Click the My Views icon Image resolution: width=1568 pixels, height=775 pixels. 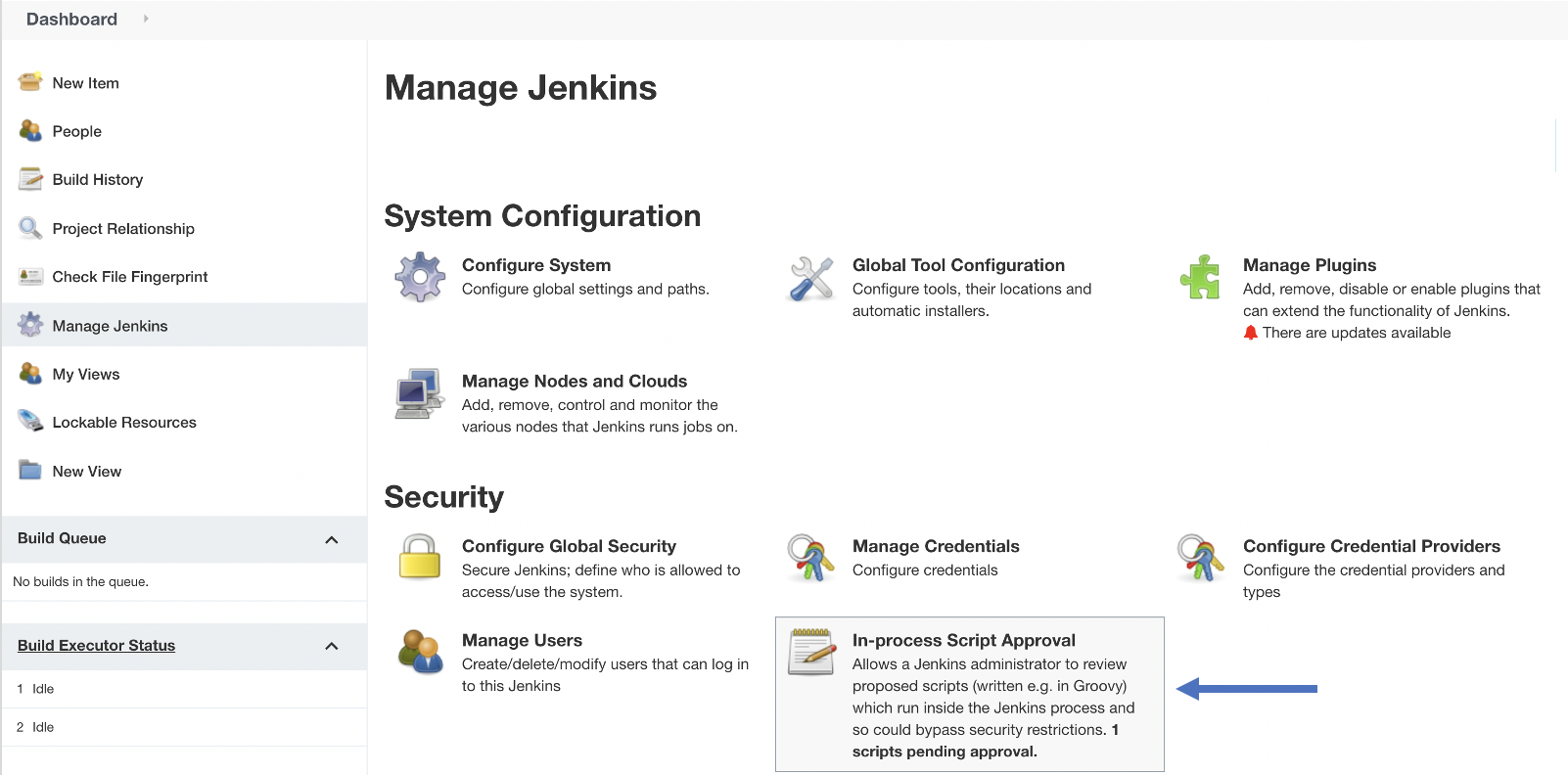30,374
